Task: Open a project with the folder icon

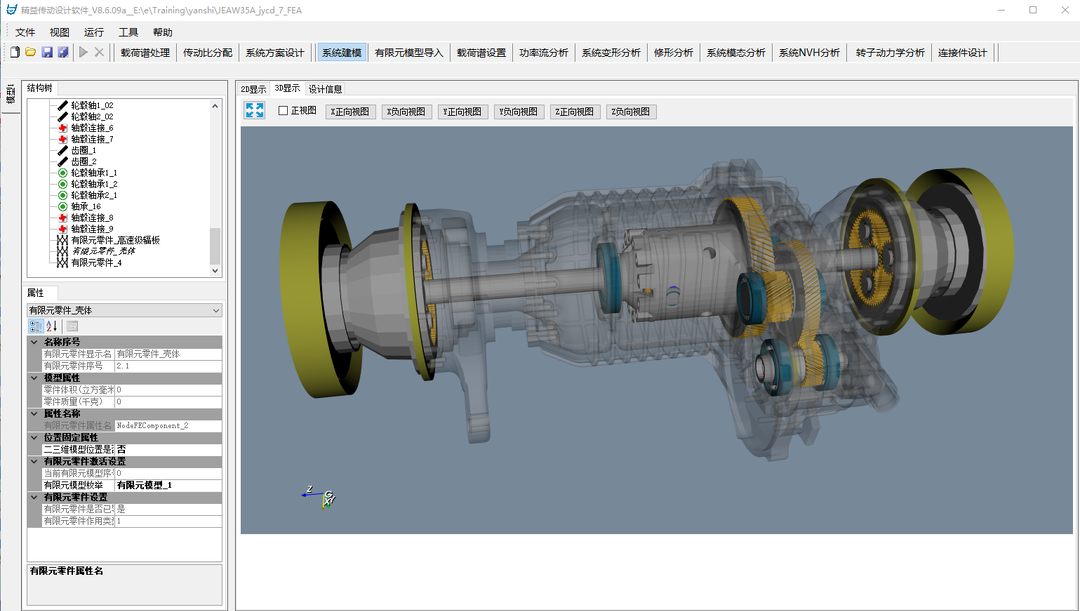Action: pos(31,52)
